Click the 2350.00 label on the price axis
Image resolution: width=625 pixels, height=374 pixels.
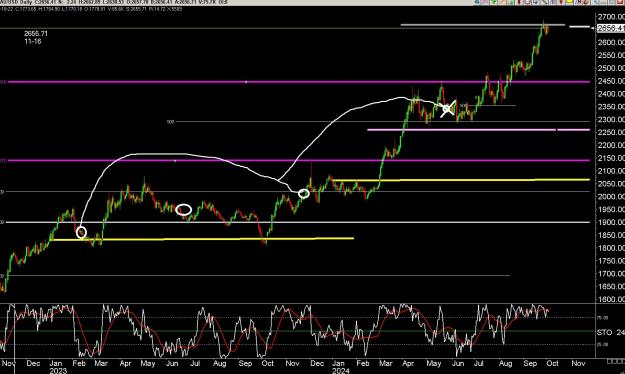tap(611, 106)
